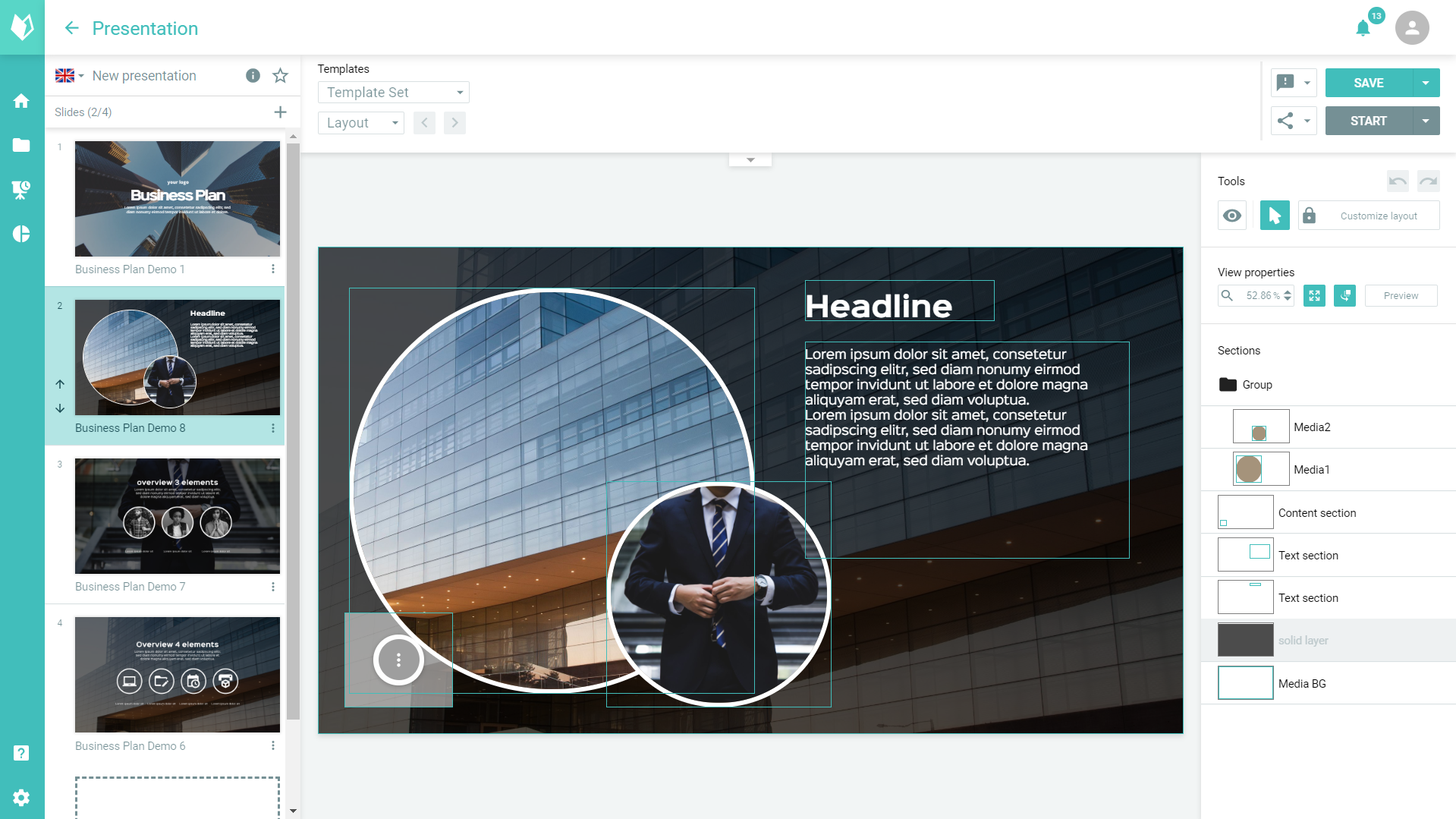
Task: Select slide 3 overview 3 elements thumbnail
Action: pos(178,516)
